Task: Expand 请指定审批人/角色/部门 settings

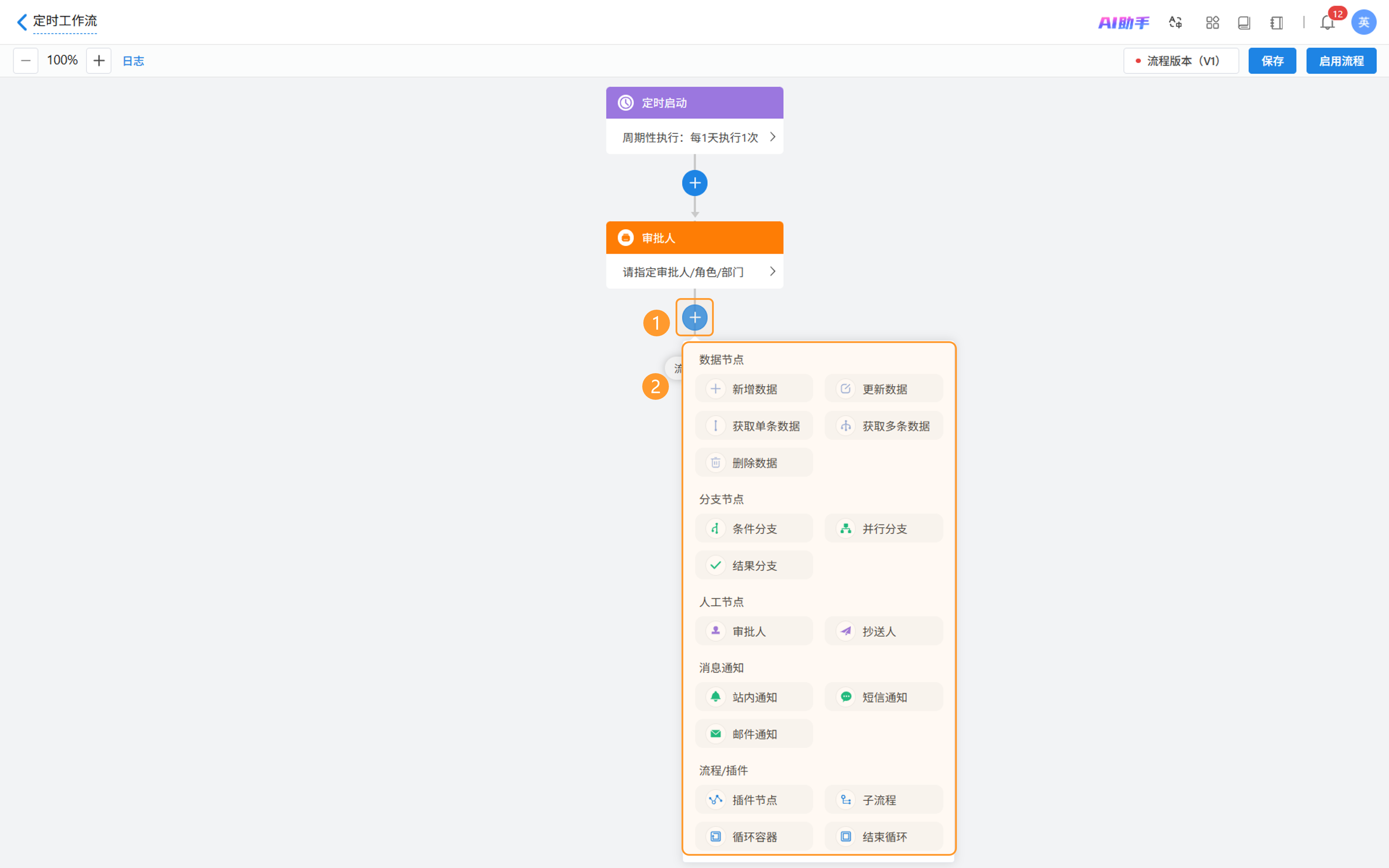Action: [x=694, y=271]
